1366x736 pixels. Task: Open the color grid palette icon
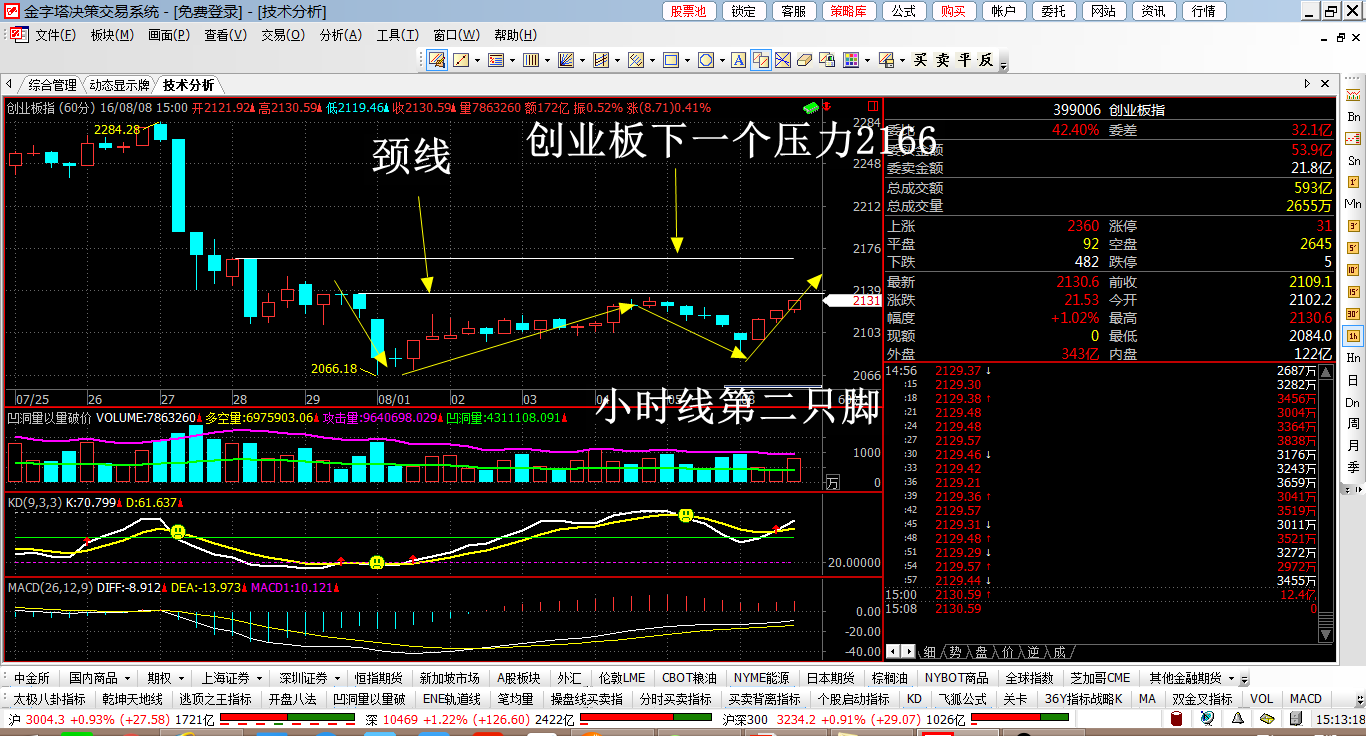click(851, 60)
